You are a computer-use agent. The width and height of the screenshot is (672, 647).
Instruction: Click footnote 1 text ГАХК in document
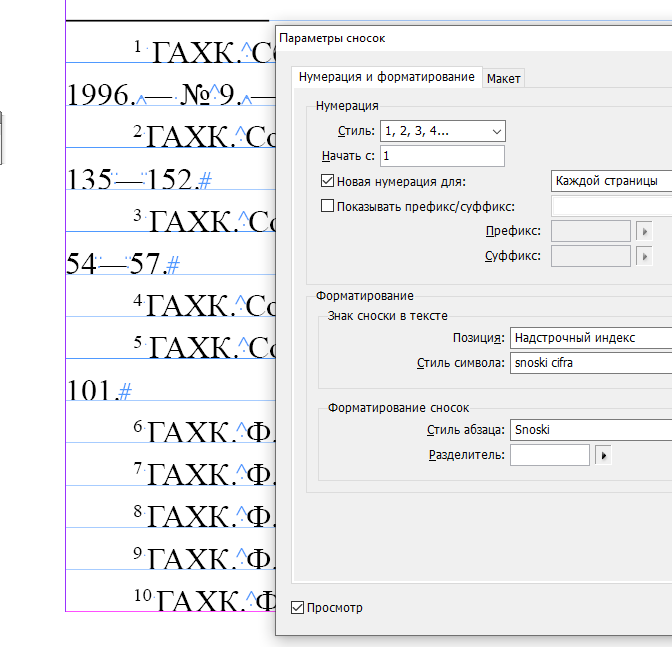(195, 52)
